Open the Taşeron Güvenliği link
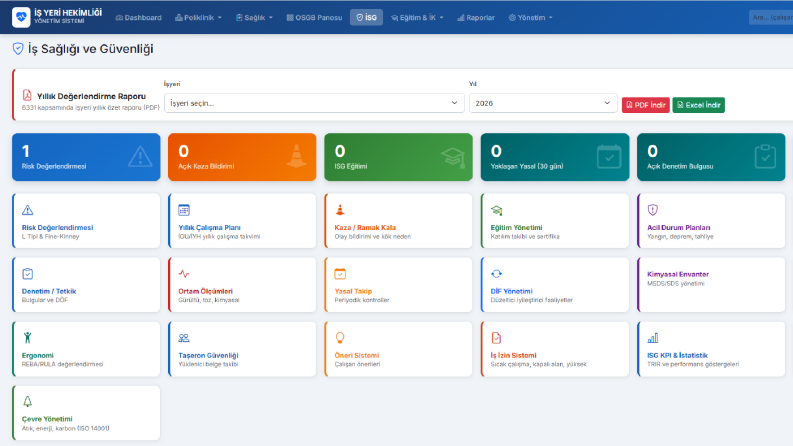The height and width of the screenshot is (446, 793). 208,355
